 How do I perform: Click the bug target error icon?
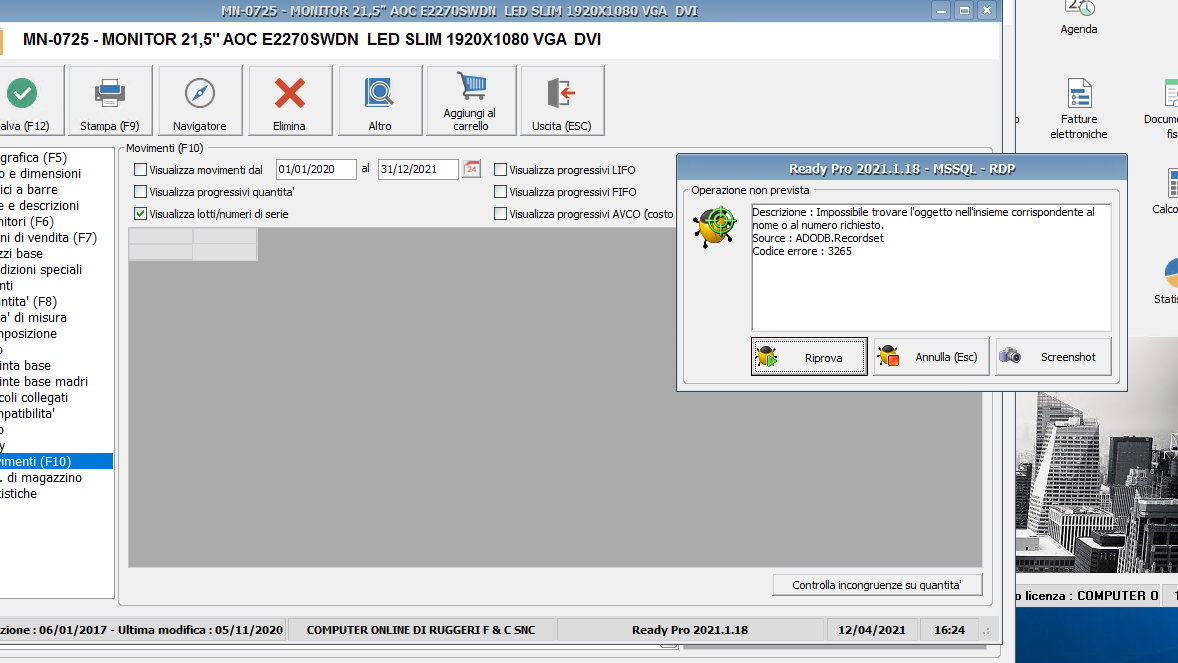714,226
